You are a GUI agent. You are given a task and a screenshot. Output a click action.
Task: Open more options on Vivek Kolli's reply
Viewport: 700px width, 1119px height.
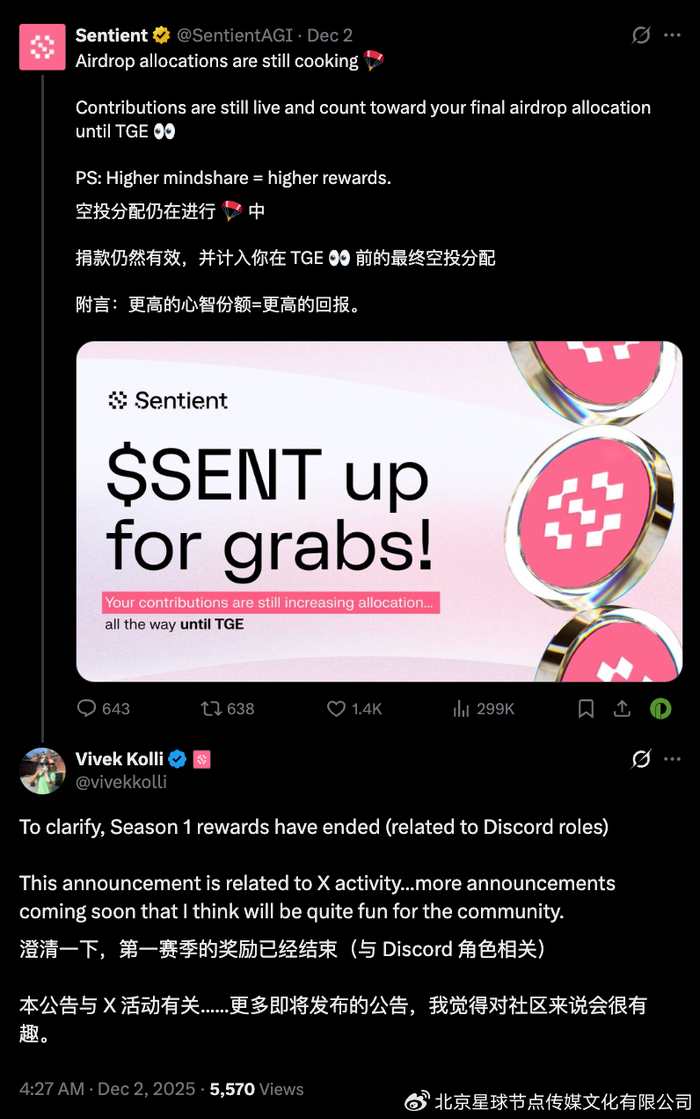(x=672, y=759)
